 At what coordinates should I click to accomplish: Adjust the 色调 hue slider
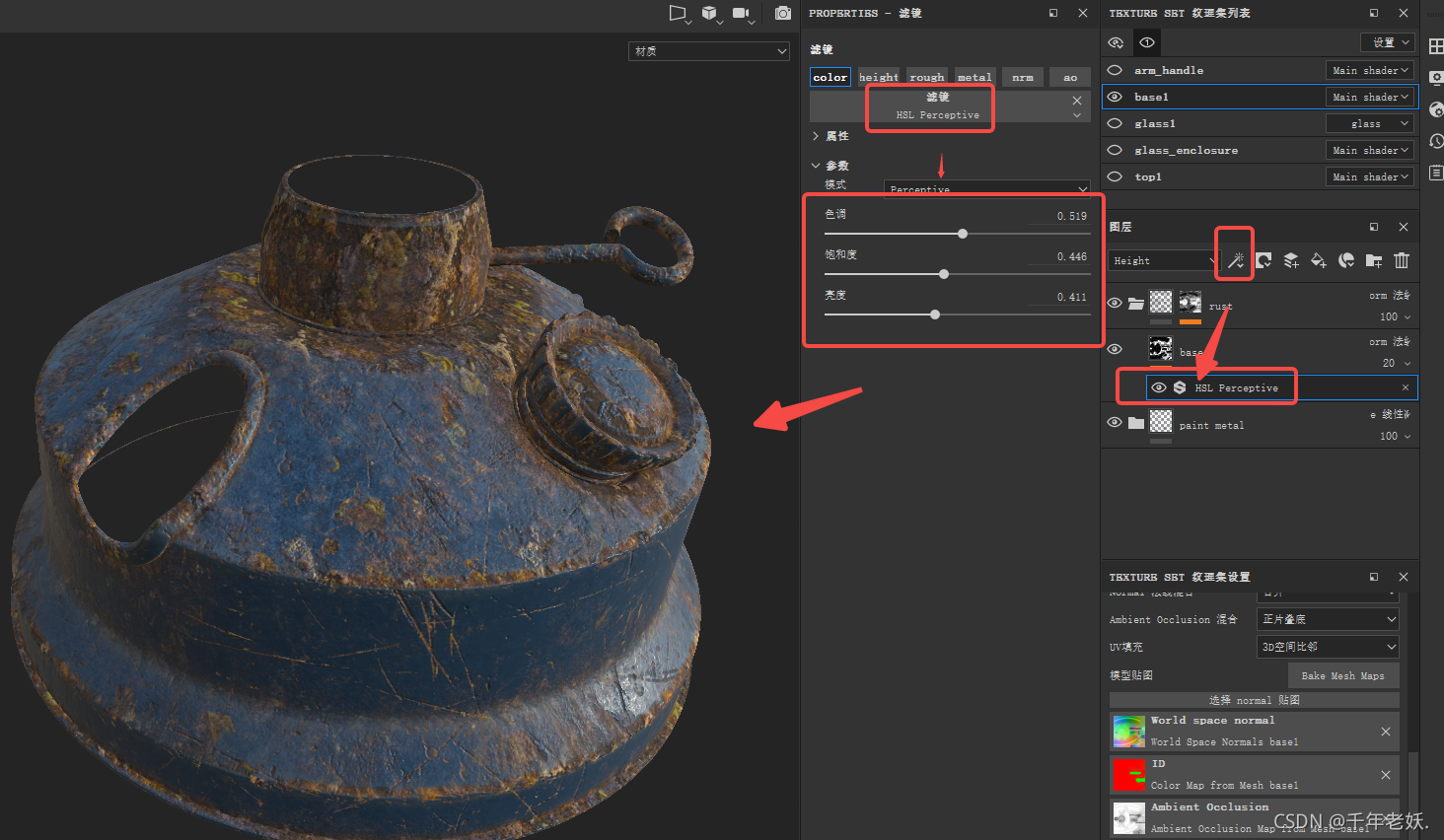click(963, 234)
